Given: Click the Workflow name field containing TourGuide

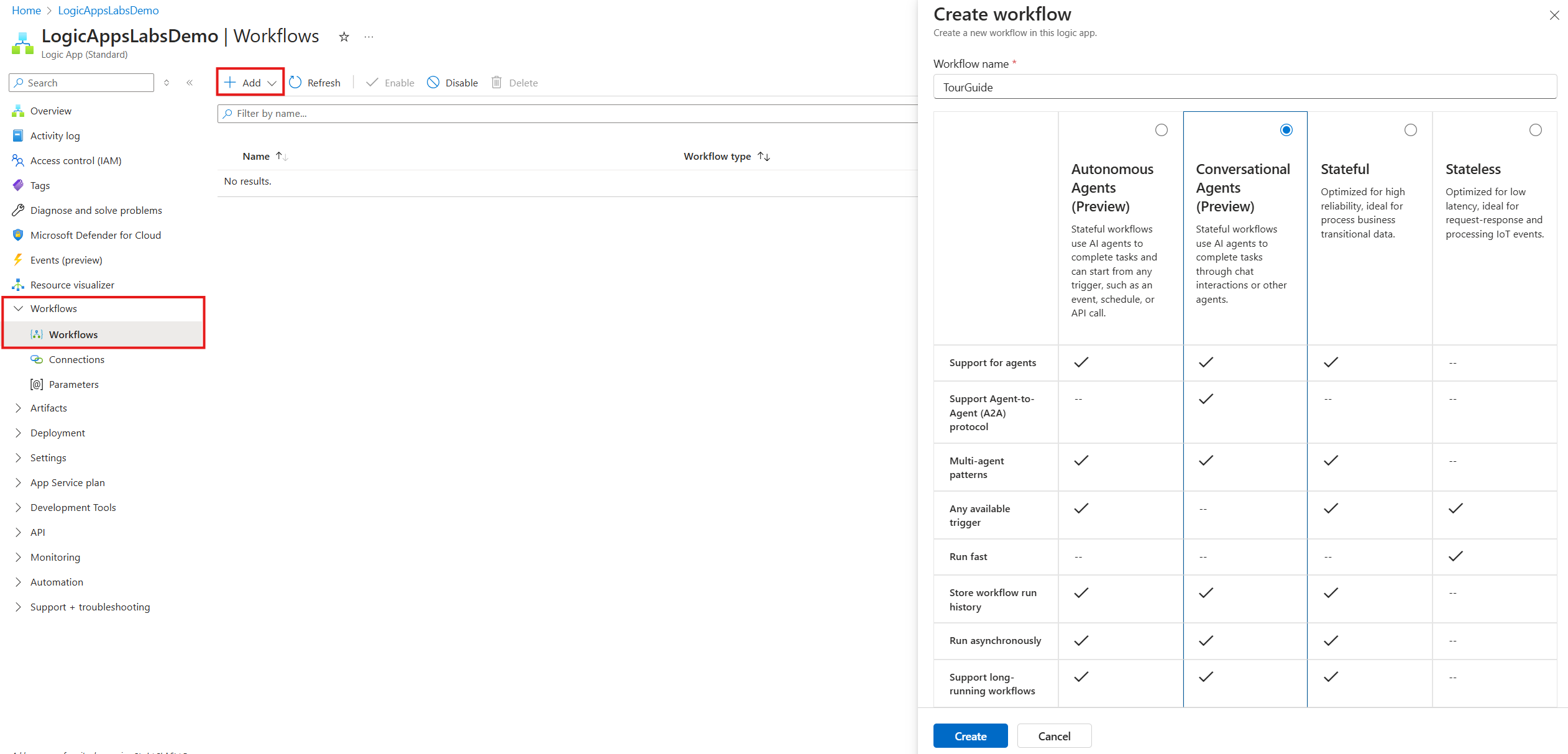Looking at the screenshot, I should (1244, 87).
